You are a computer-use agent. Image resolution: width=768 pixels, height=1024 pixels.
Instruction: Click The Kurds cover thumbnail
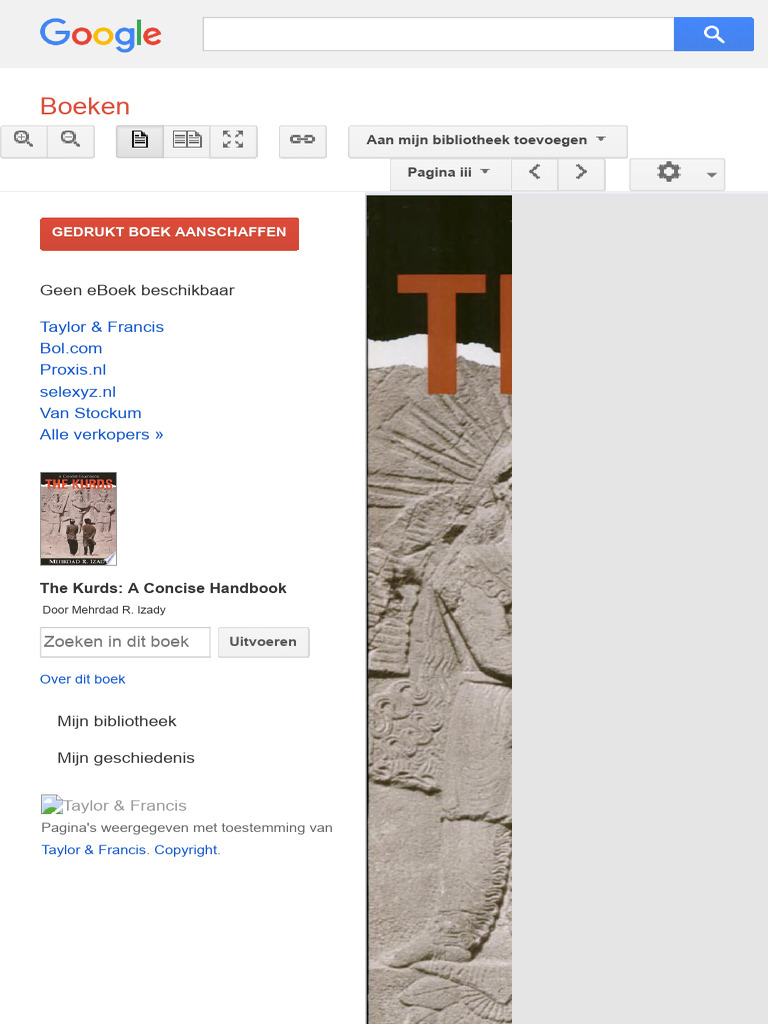pyautogui.click(x=78, y=519)
